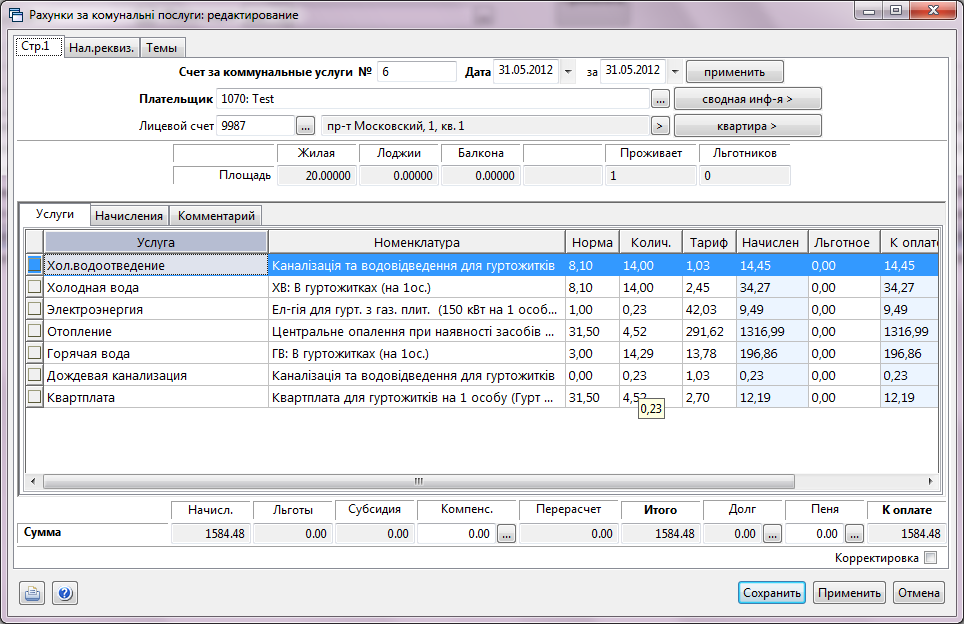The height and width of the screenshot is (624, 964).
Task: Click 'ГВ: В гуртожитках (на 1ос.)' cell
Action: pos(417,353)
